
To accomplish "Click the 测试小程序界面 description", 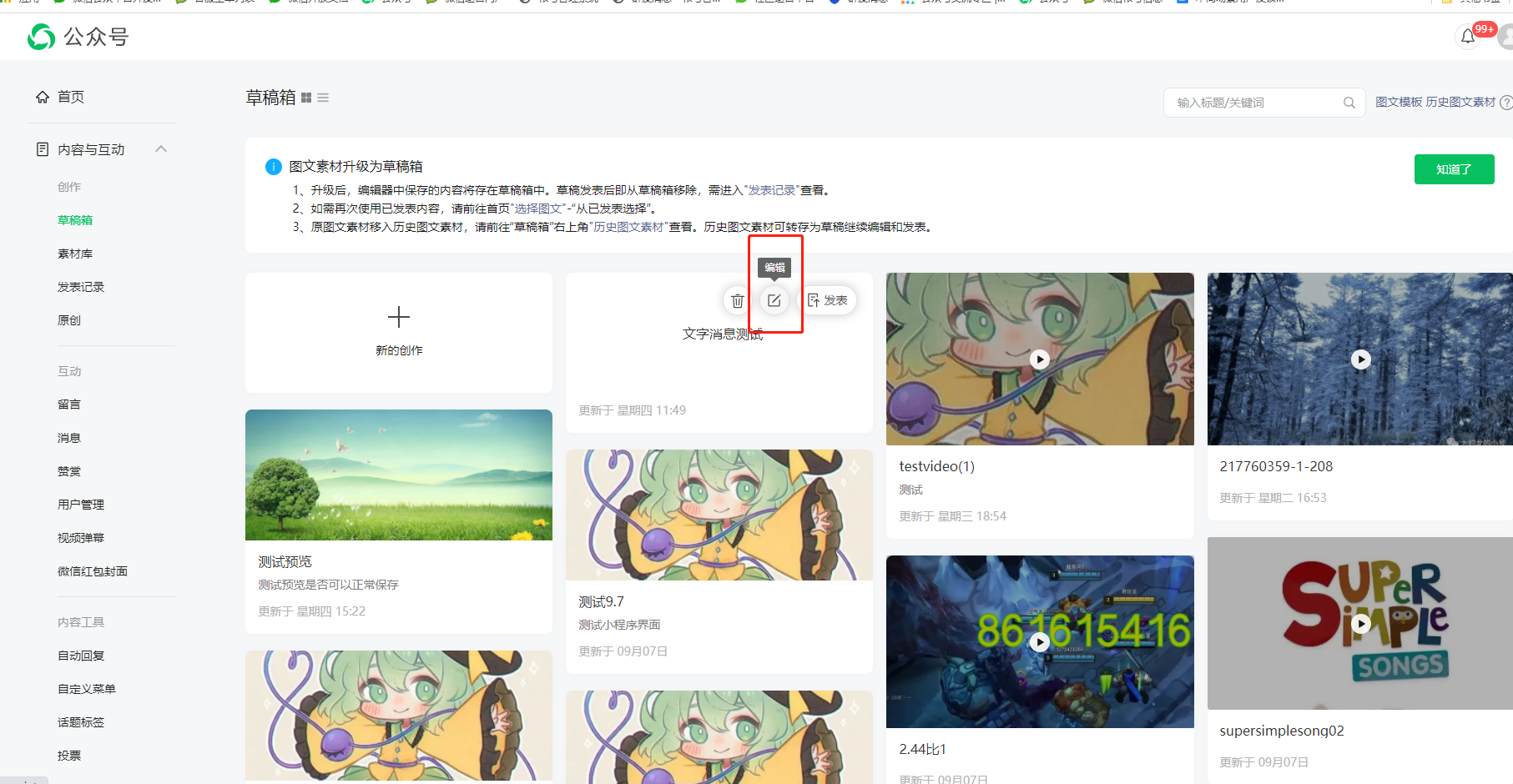I will click(x=619, y=625).
